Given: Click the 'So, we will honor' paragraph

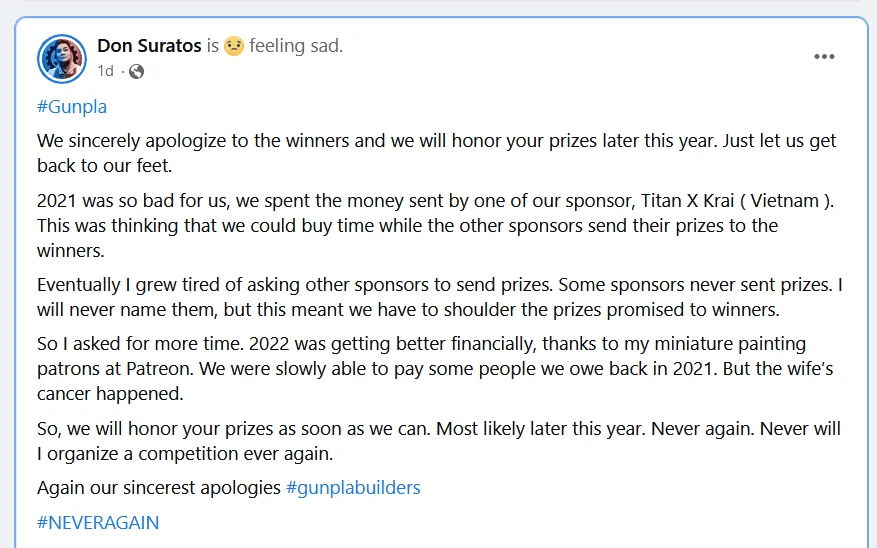Looking at the screenshot, I should pyautogui.click(x=438, y=441).
